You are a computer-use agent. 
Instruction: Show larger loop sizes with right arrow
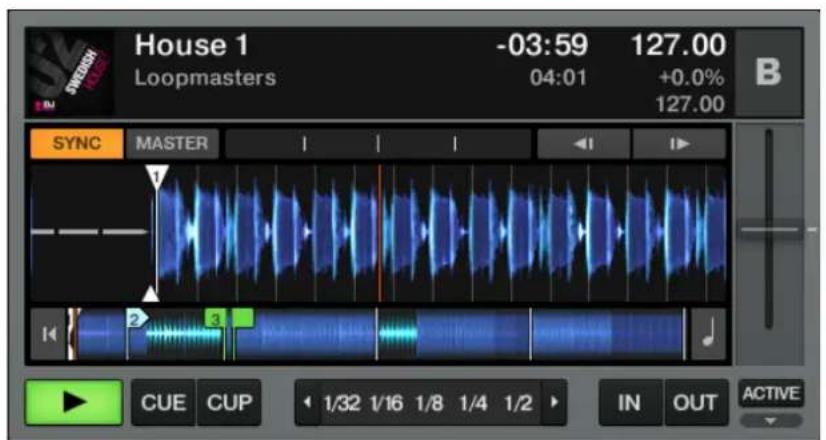[x=554, y=403]
